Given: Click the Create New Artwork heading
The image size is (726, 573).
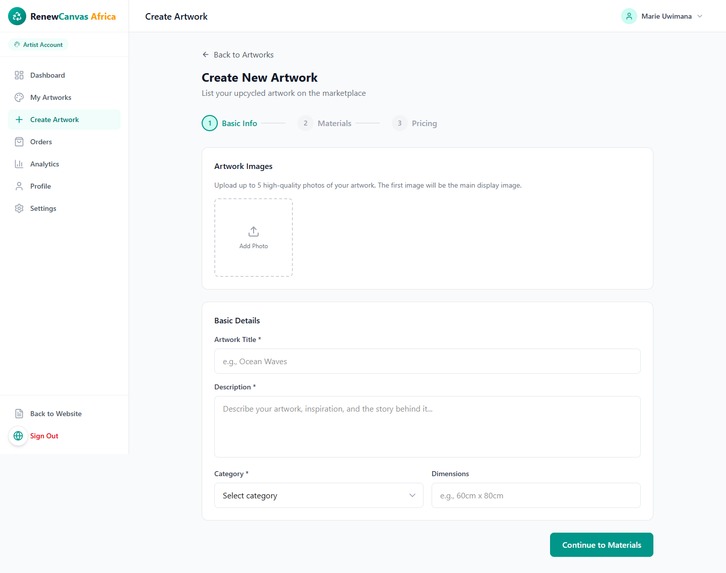Looking at the screenshot, I should [x=259, y=77].
